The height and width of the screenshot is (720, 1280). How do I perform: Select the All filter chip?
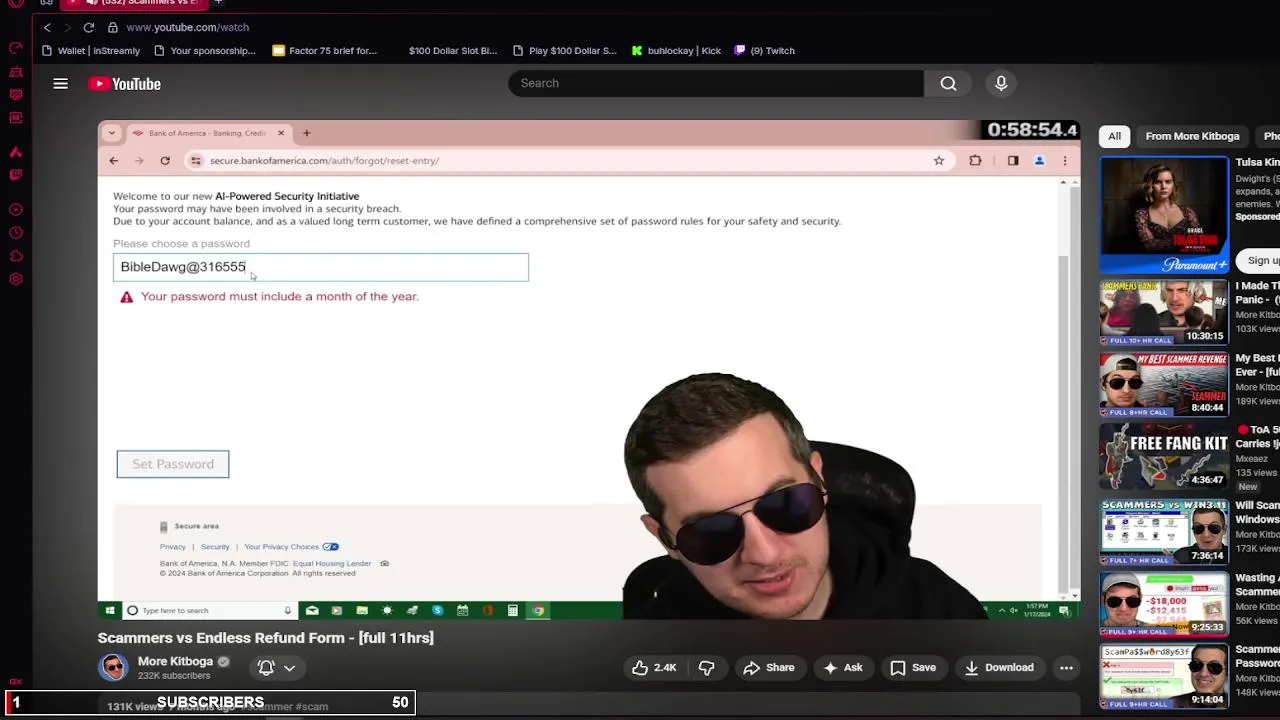(1114, 136)
